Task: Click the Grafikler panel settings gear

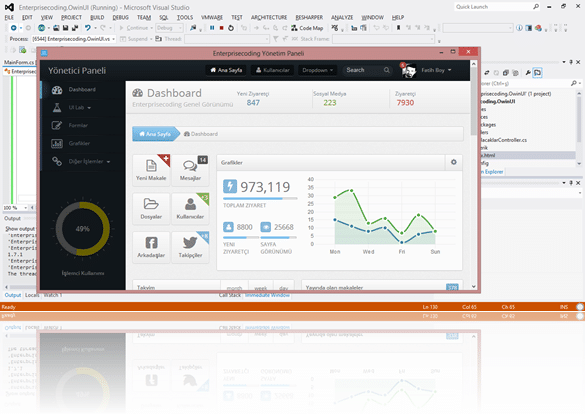Action: pos(454,162)
